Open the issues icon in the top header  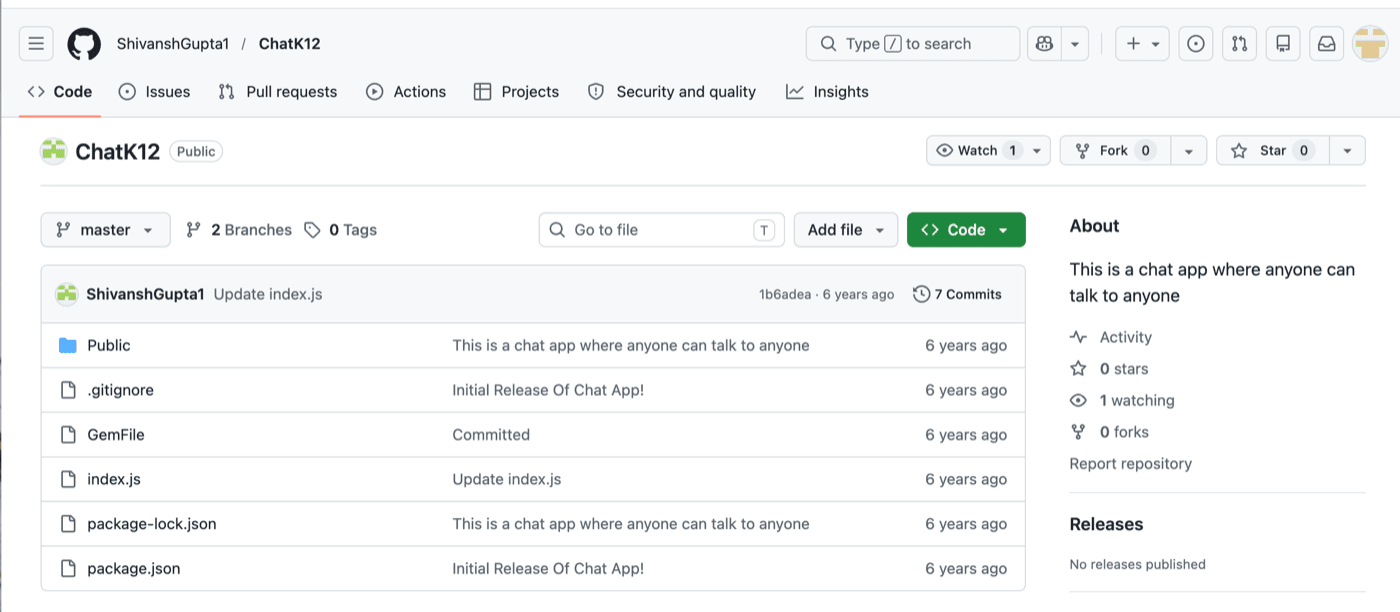pyautogui.click(x=1196, y=44)
